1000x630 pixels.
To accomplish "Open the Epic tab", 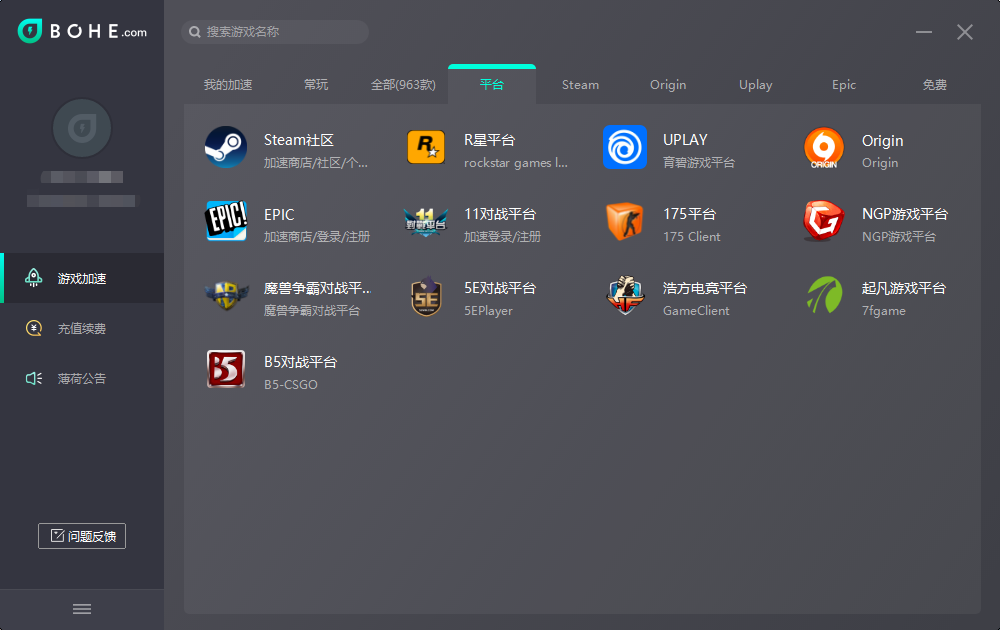I will click(x=844, y=85).
